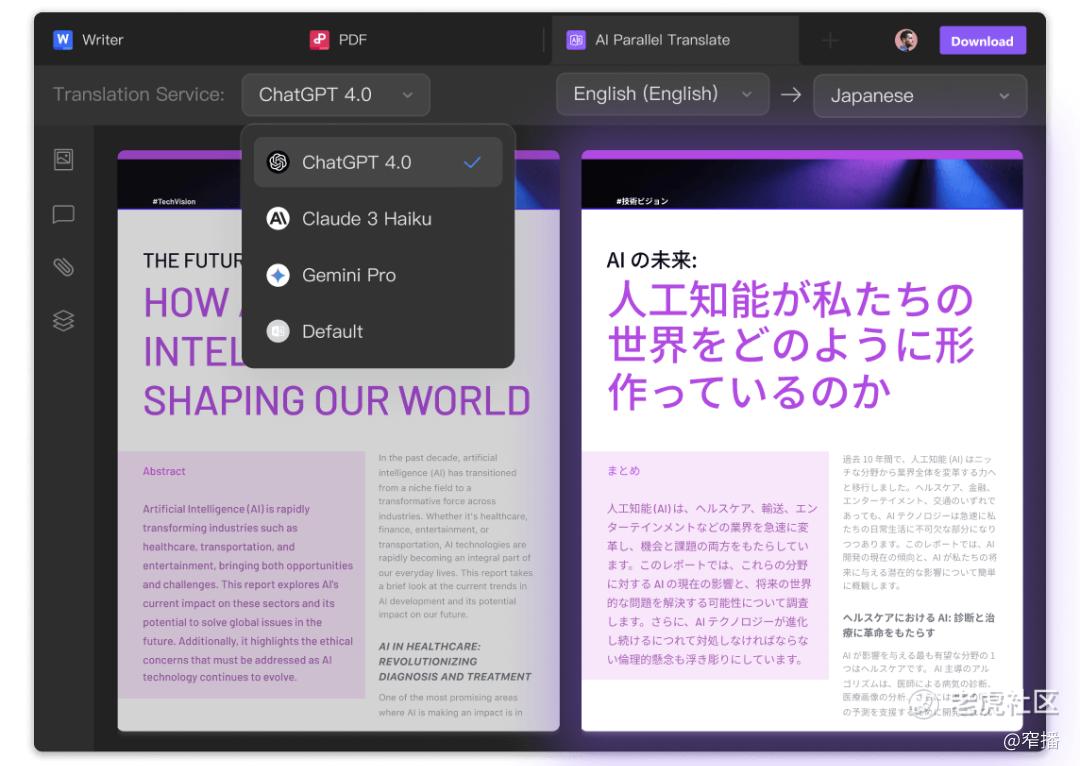Click the Writer W logo icon

tap(63, 39)
